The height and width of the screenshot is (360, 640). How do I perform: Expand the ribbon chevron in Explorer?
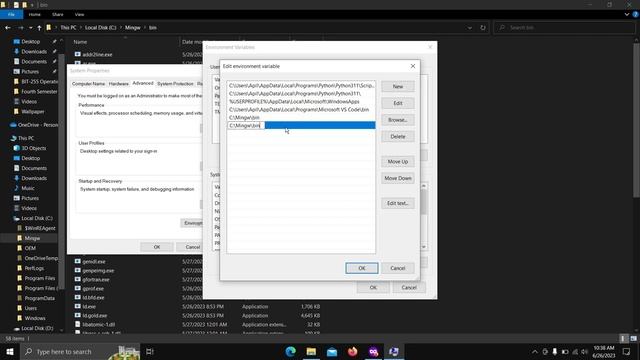click(x=627, y=14)
